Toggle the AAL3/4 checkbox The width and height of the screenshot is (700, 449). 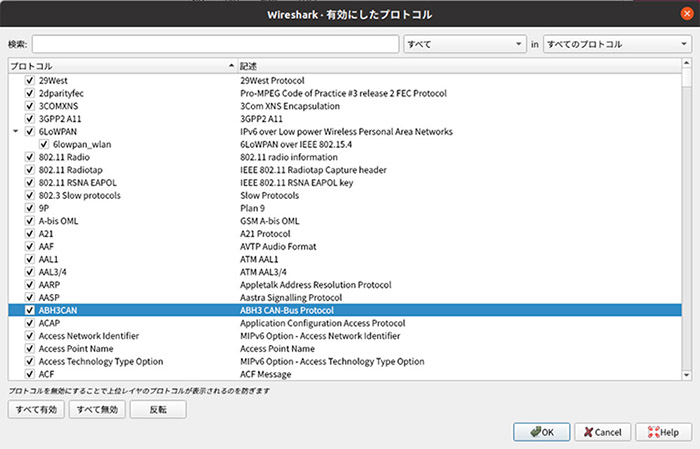pyautogui.click(x=29, y=272)
